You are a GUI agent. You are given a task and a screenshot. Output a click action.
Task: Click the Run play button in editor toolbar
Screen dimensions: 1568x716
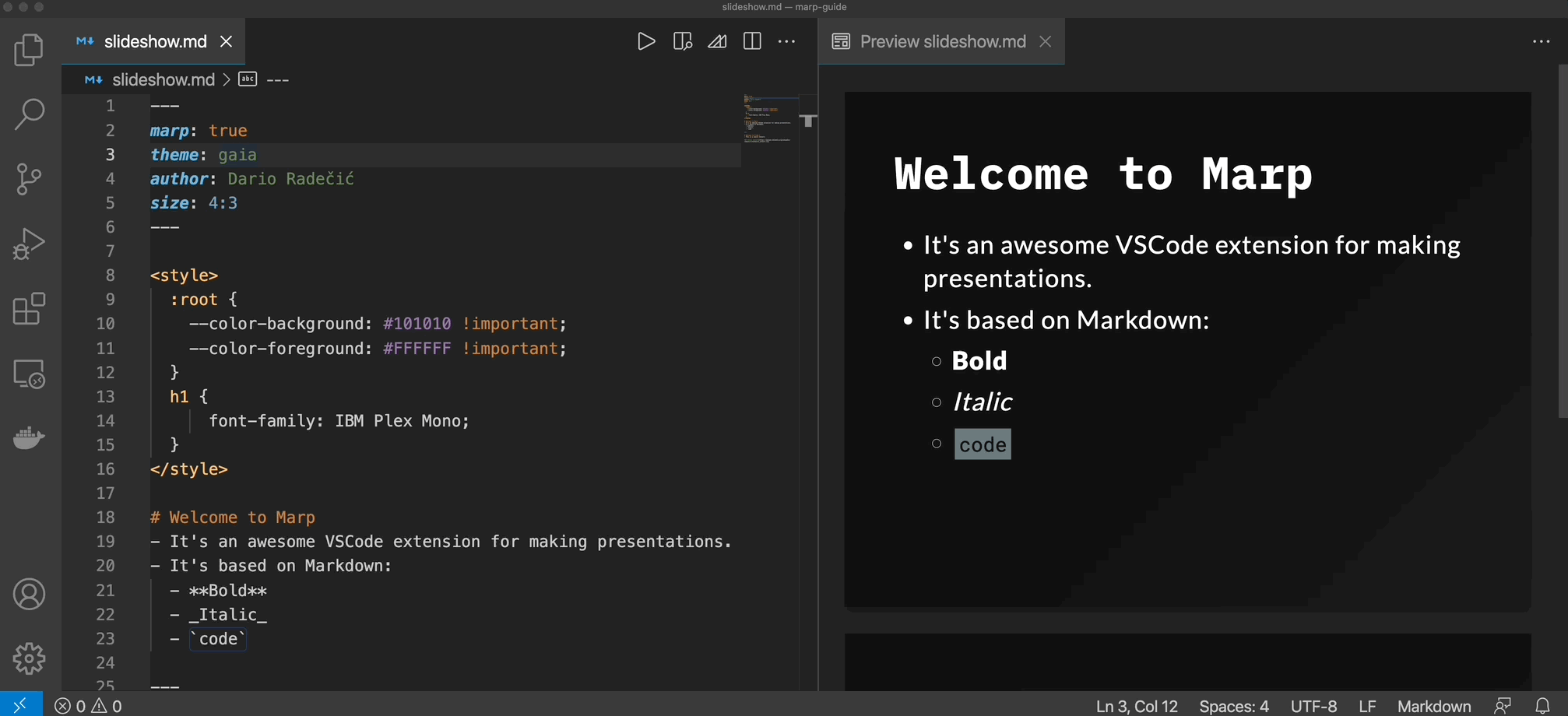(x=645, y=41)
